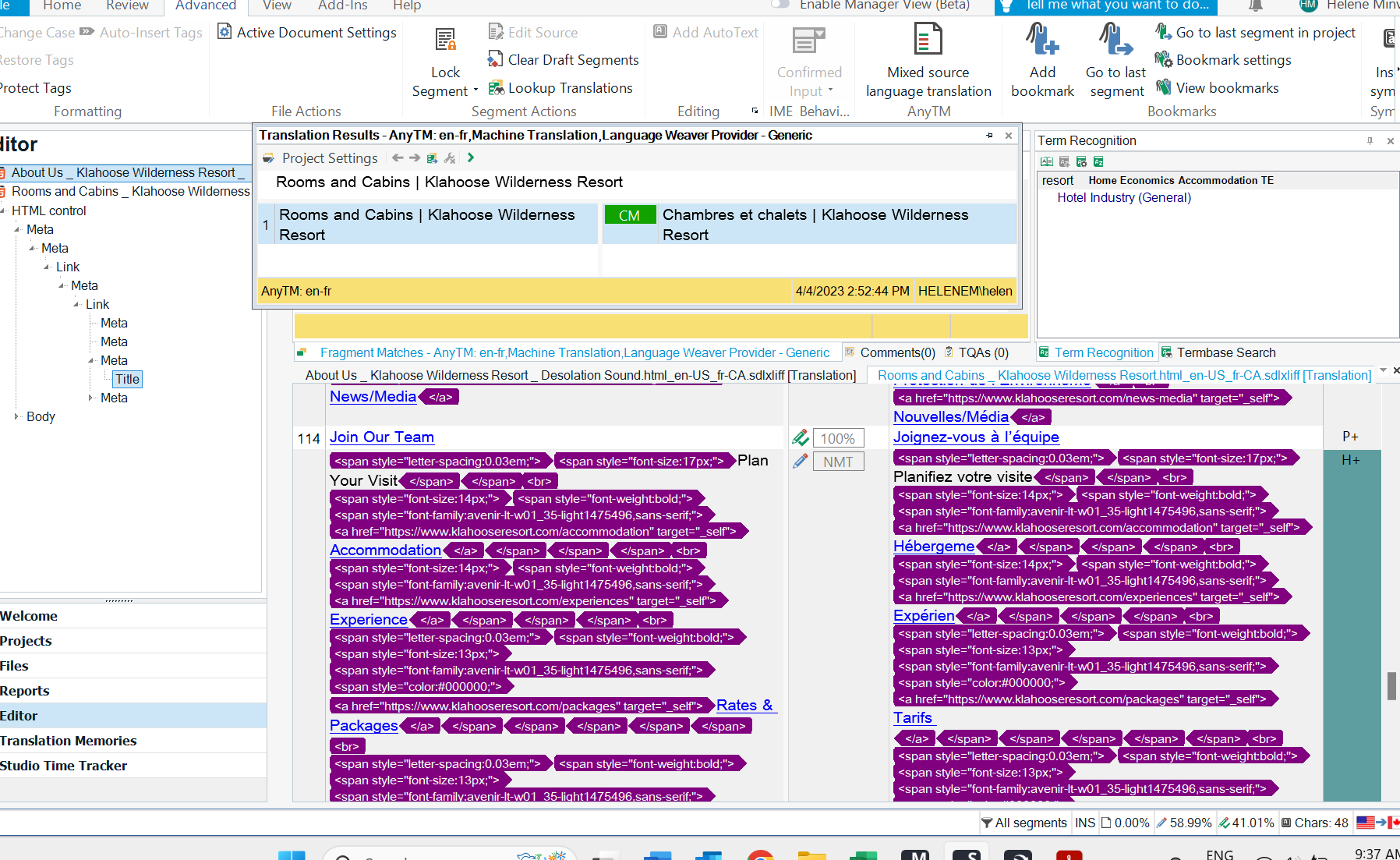
Task: Click the confirmed pencil-check icon for segment 114
Action: [800, 438]
